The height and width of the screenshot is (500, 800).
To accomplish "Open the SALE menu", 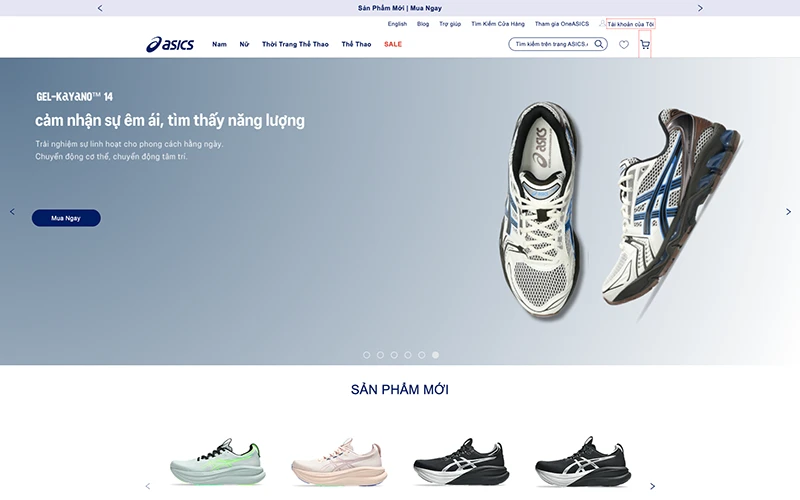I will 393,44.
